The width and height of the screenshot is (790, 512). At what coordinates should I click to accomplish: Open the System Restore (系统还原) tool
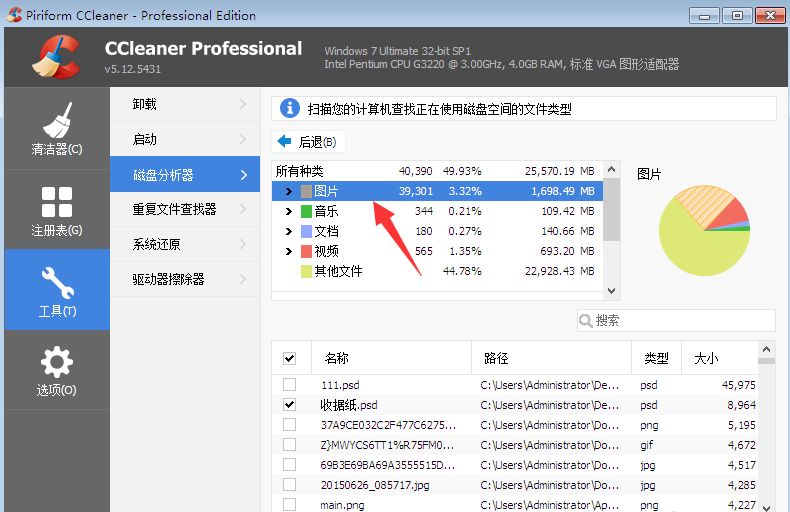pyautogui.click(x=185, y=244)
